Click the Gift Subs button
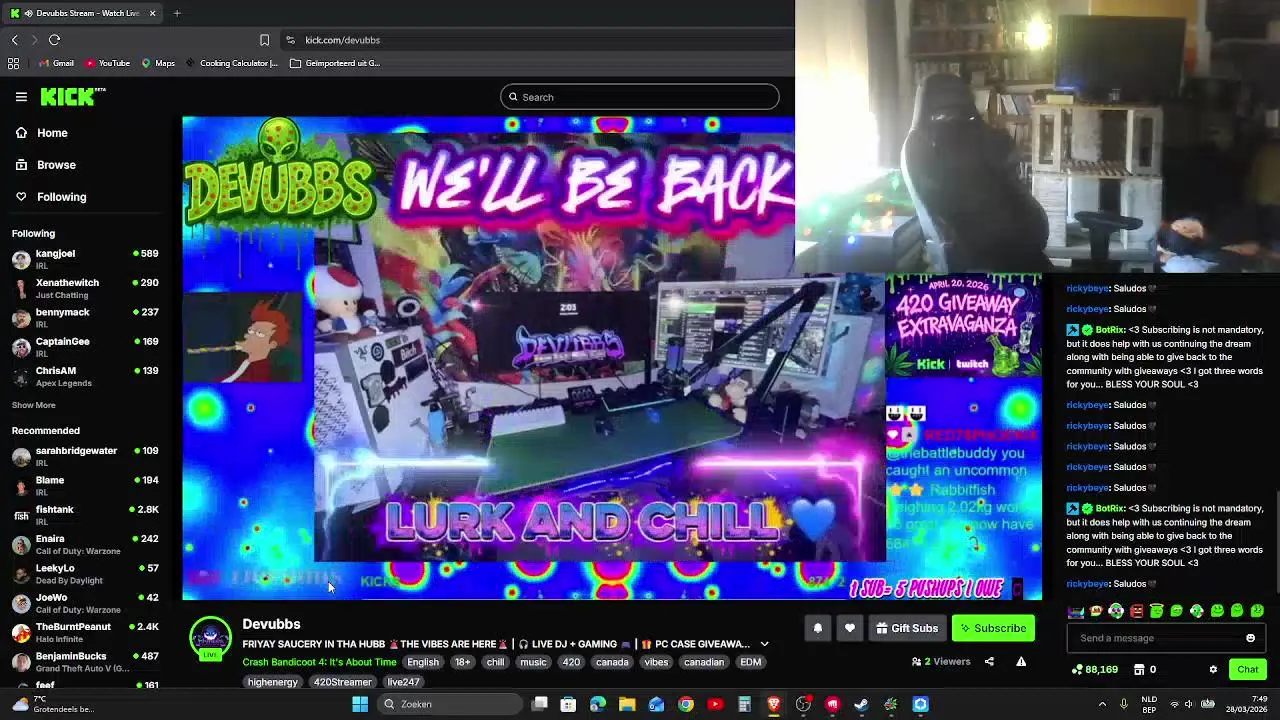This screenshot has width=1280, height=720. (x=907, y=628)
